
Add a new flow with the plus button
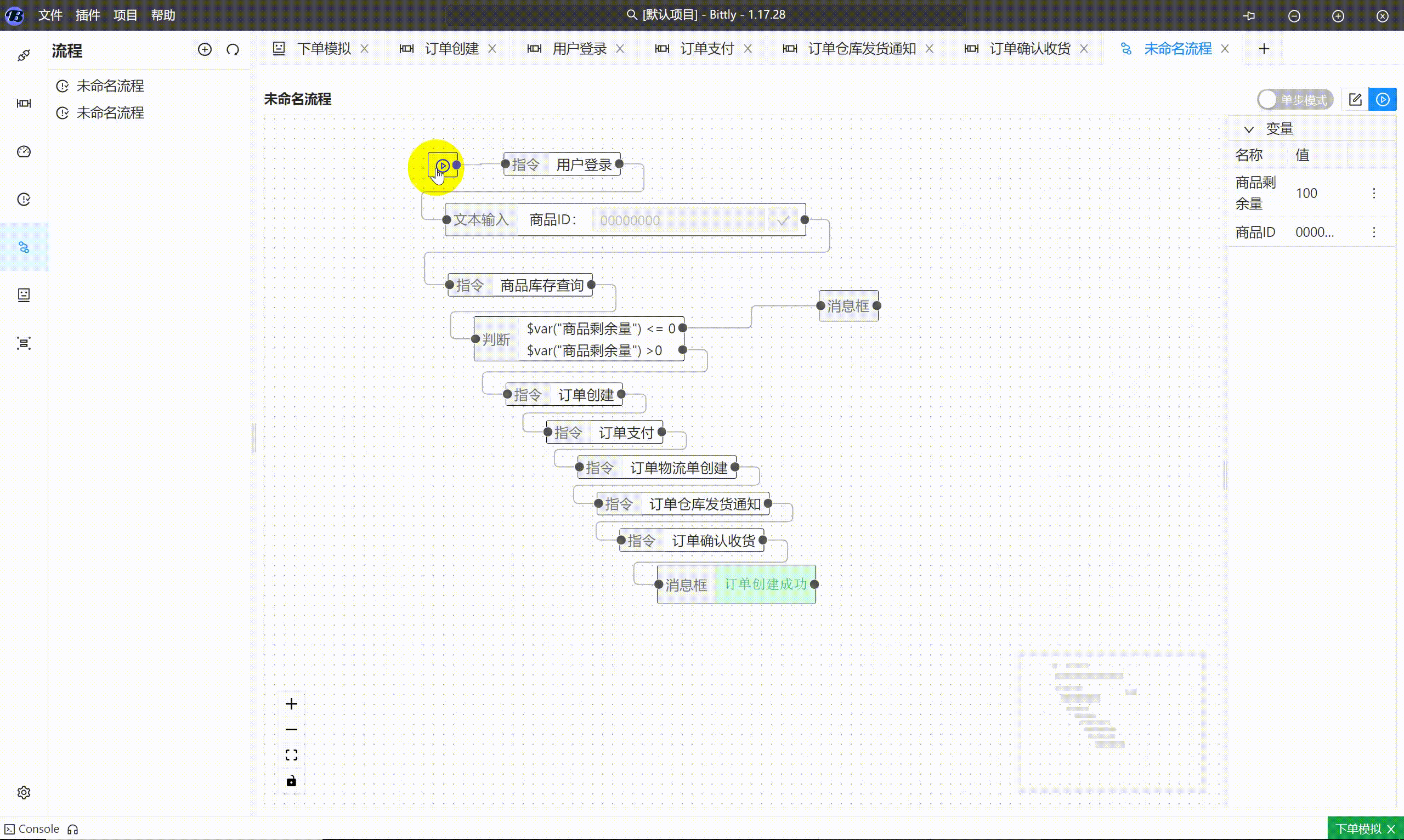click(x=205, y=49)
